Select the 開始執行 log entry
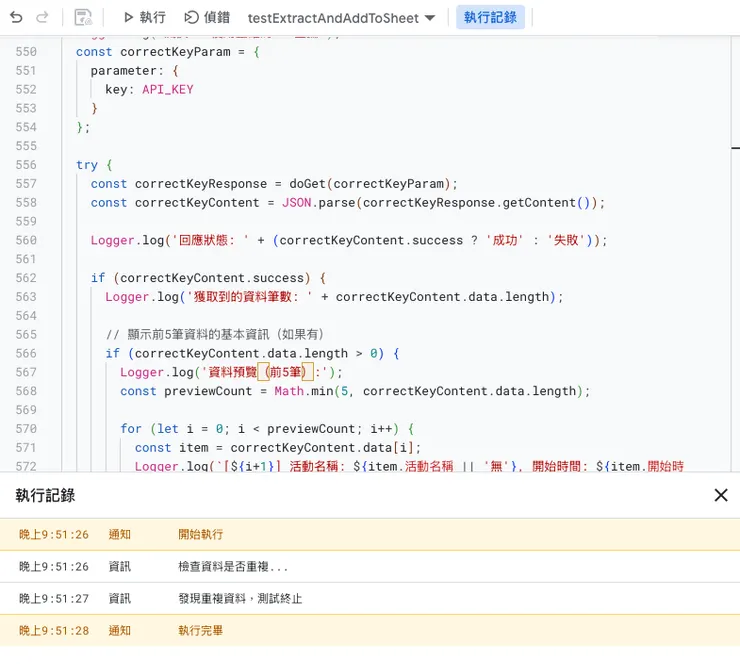The image size is (740, 664). [x=370, y=534]
